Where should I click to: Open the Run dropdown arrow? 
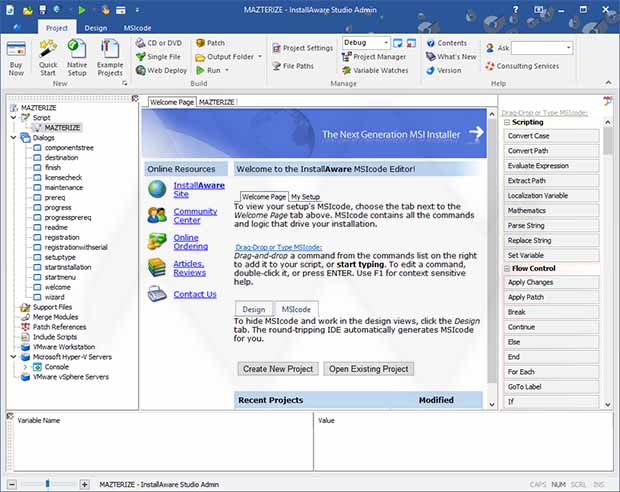(227, 70)
